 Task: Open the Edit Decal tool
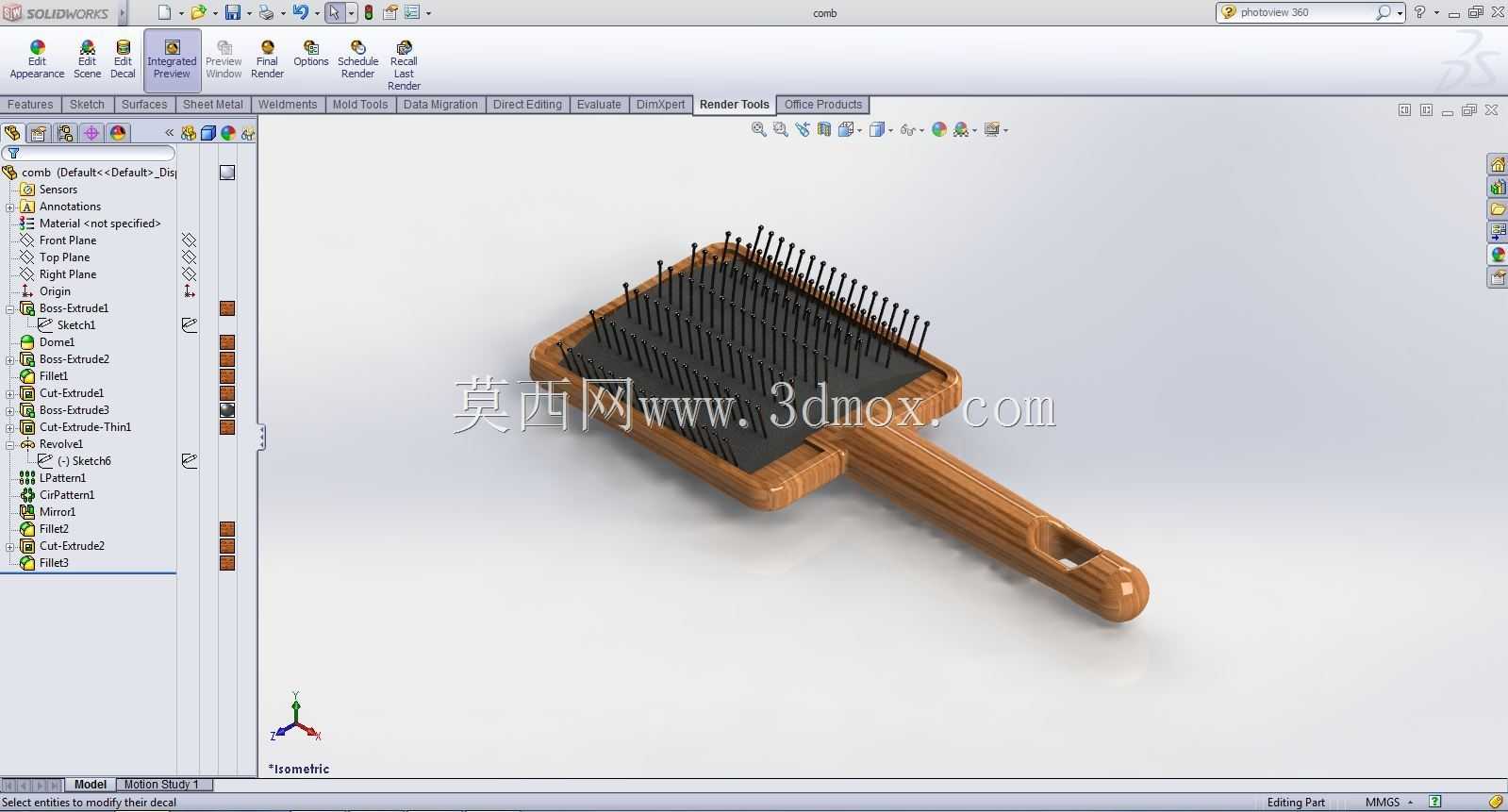pos(123,59)
